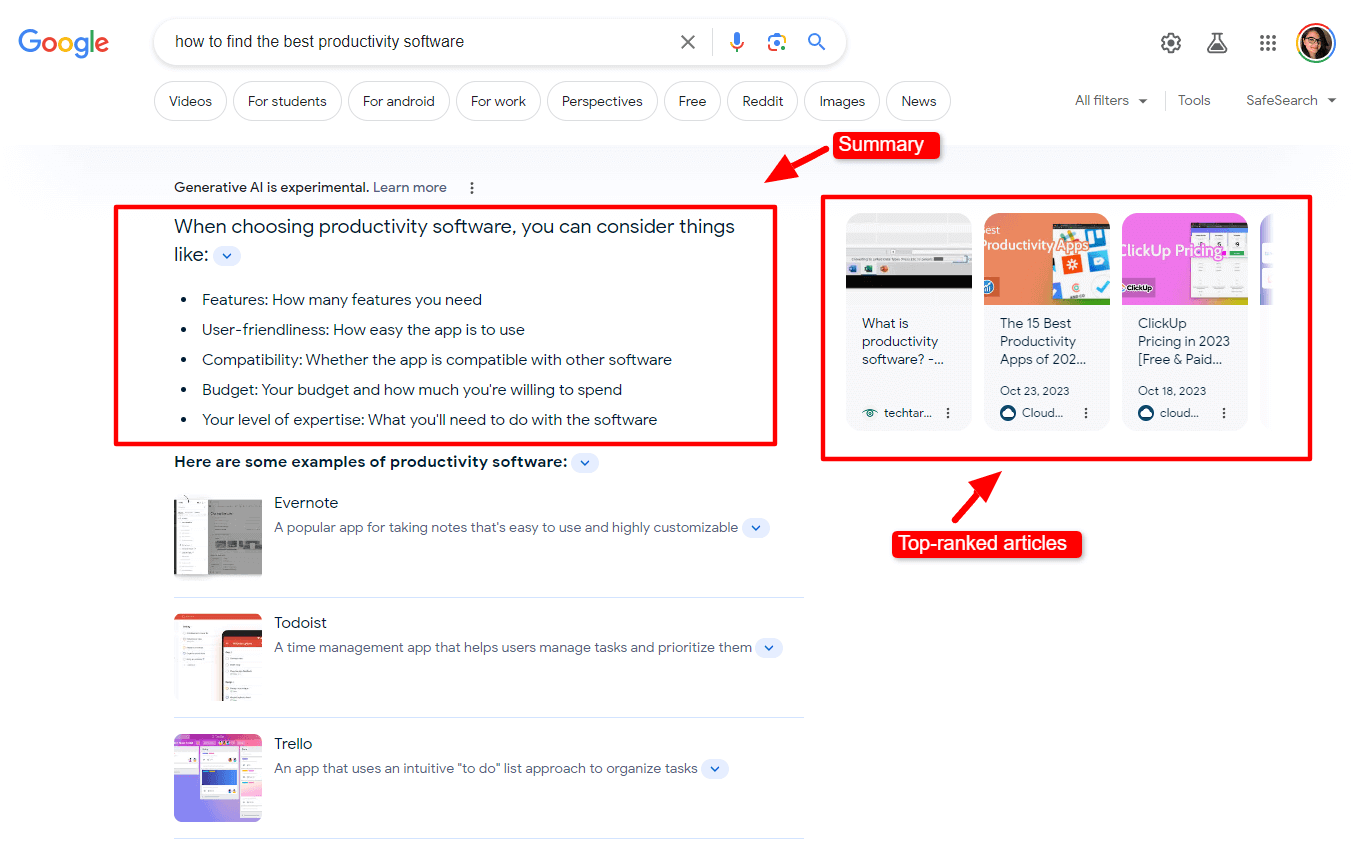The width and height of the screenshot is (1357, 845).
Task: Open three-dot menu on ClickUp Pricing card
Action: 1224,413
